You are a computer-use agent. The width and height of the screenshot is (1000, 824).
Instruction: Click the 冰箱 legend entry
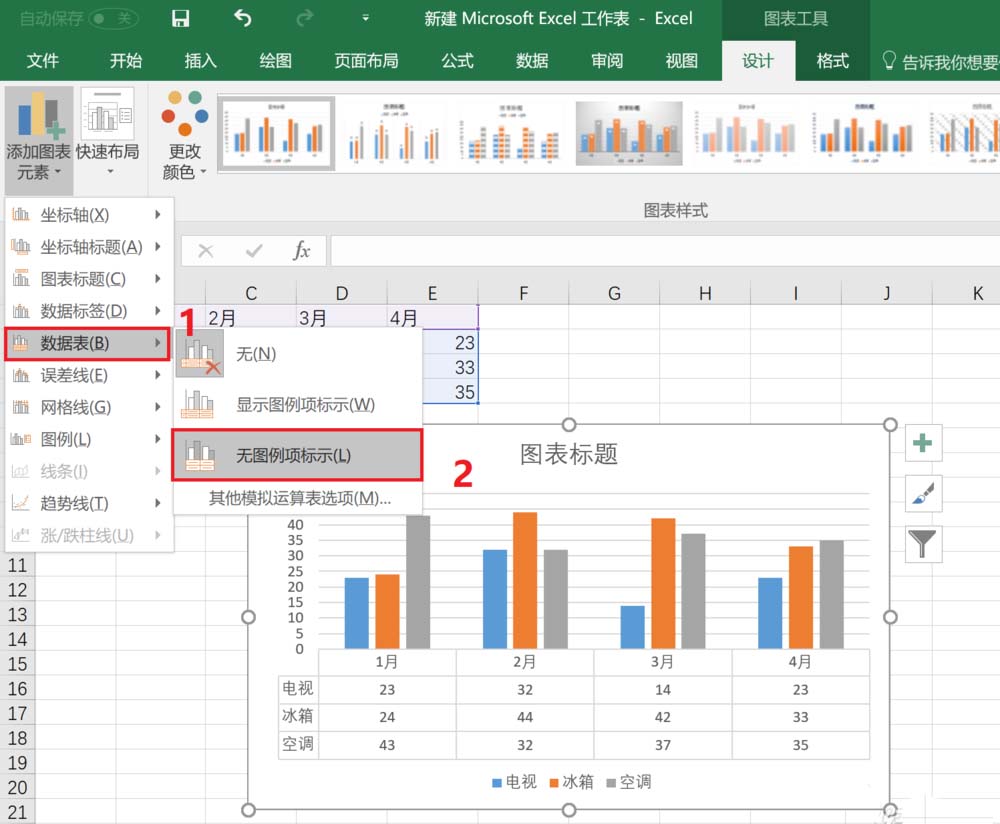click(x=571, y=782)
